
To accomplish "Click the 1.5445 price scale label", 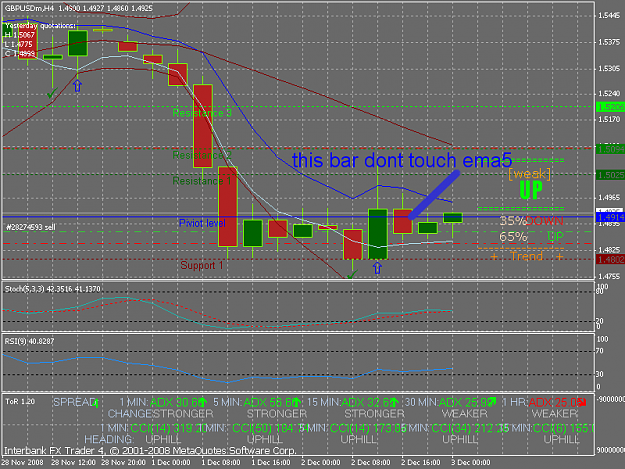I will [609, 16].
